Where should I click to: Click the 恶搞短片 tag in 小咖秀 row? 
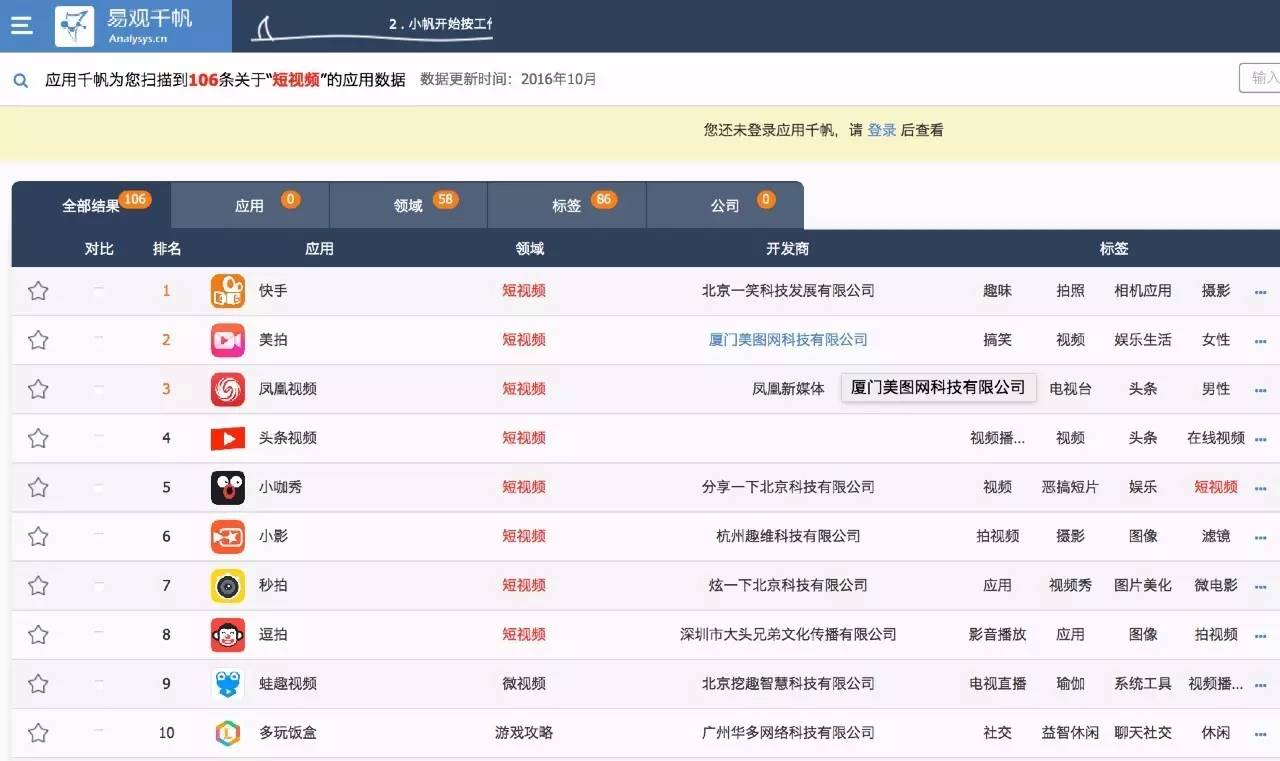[1070, 487]
